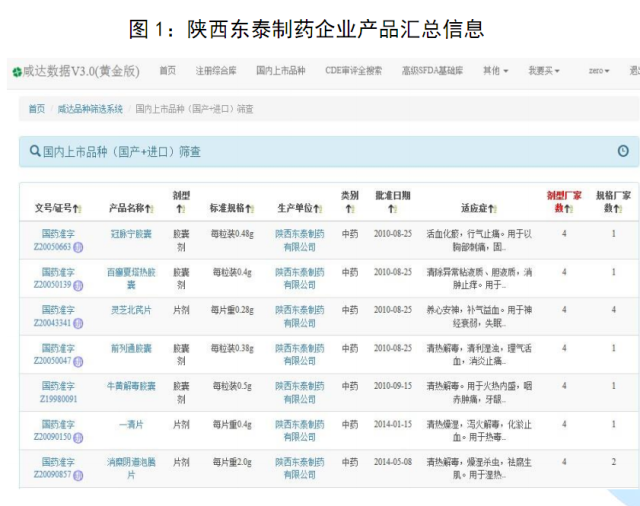The height and width of the screenshot is (506, 640).
Task: Click the current breadcrumb 国内上市品种(国产+进口)筛查
Action: tap(194, 109)
